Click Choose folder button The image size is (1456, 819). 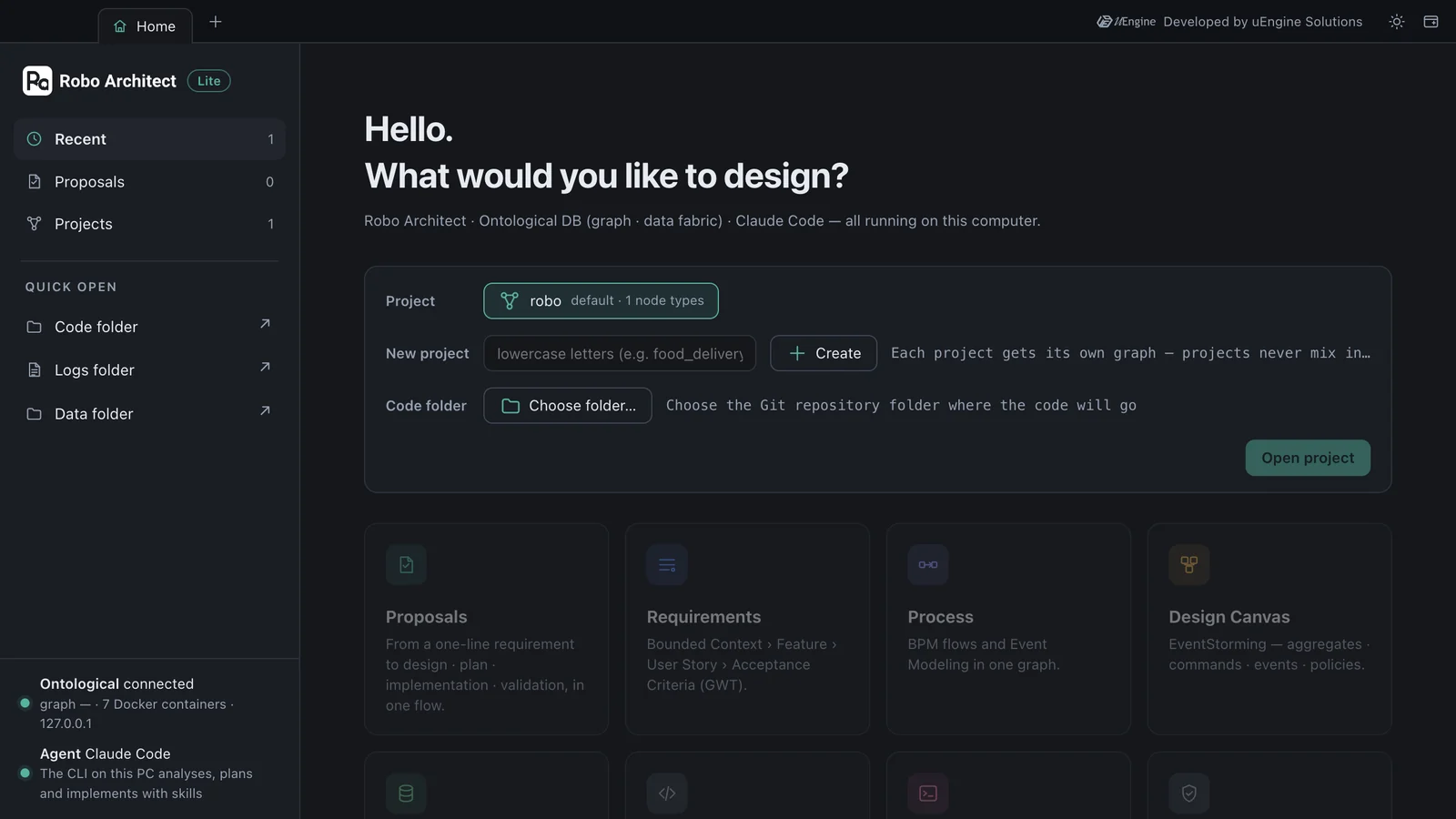[x=568, y=406]
